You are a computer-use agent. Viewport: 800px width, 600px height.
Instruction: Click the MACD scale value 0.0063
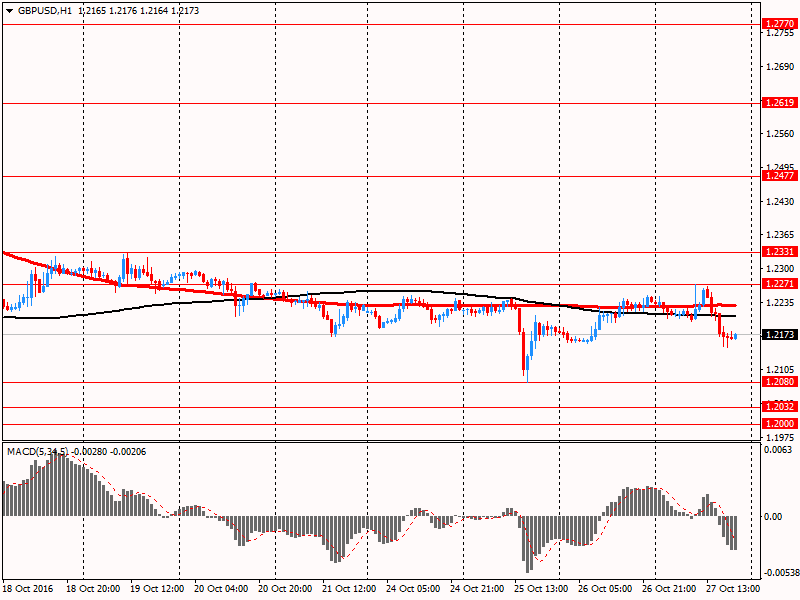(778, 449)
